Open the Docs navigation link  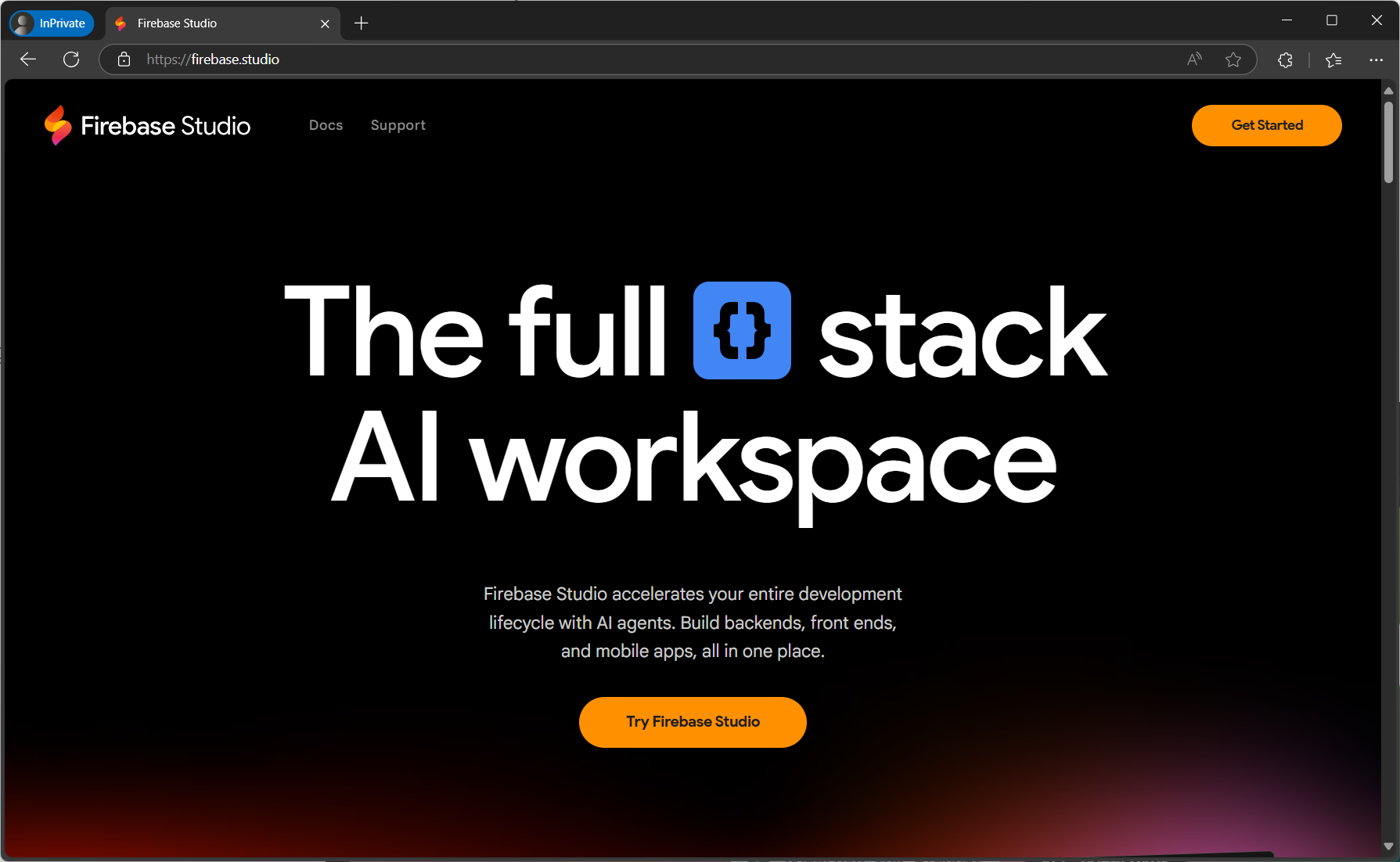(x=326, y=125)
